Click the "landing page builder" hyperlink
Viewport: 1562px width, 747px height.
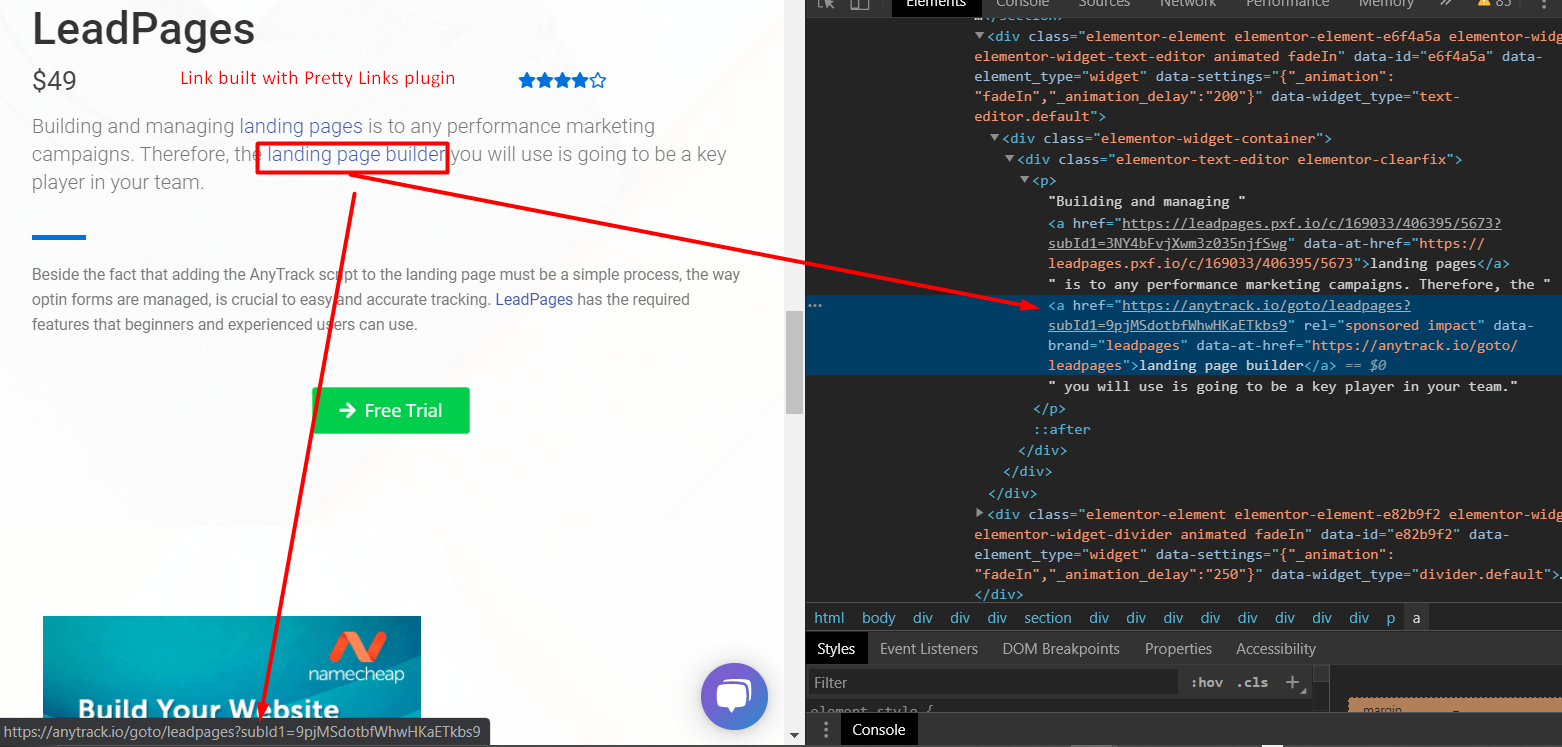356,154
